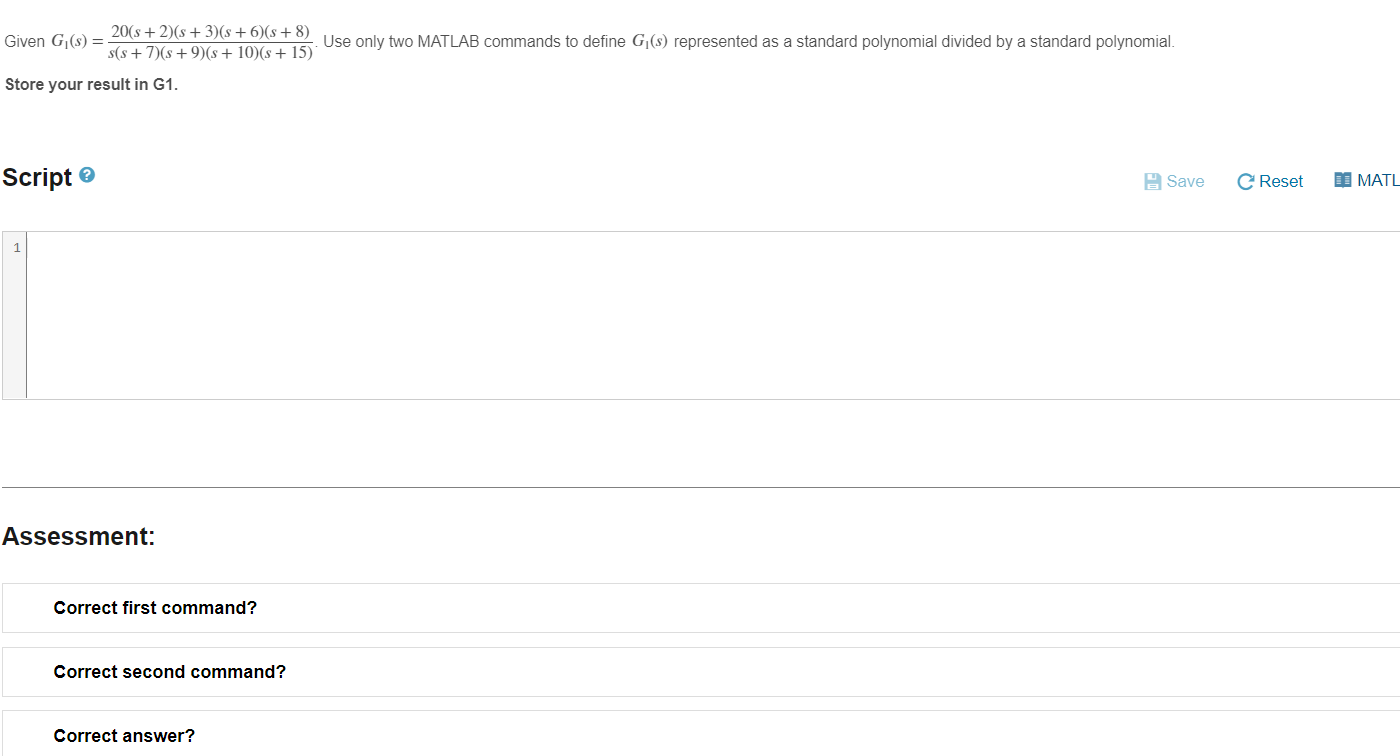Expand the Correct first command assessment
The width and height of the screenshot is (1400, 756).
pos(155,607)
